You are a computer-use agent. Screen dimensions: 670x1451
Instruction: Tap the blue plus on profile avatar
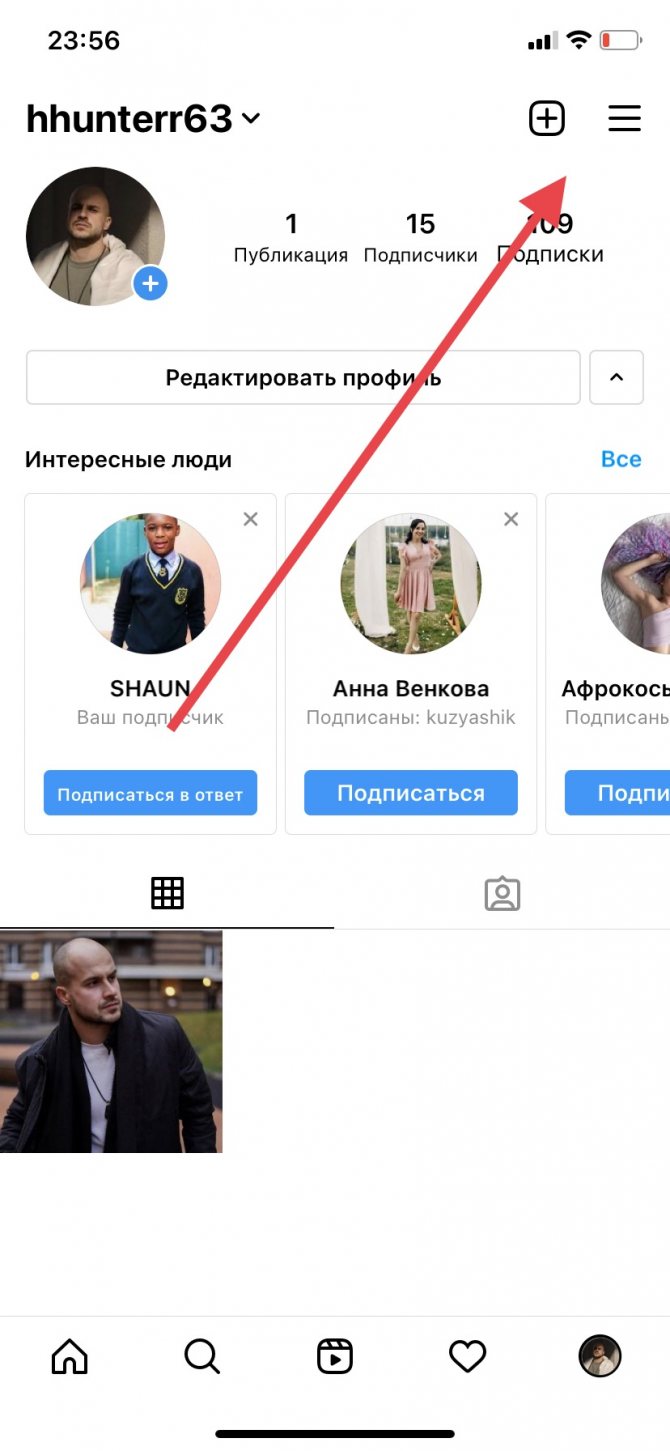click(150, 284)
